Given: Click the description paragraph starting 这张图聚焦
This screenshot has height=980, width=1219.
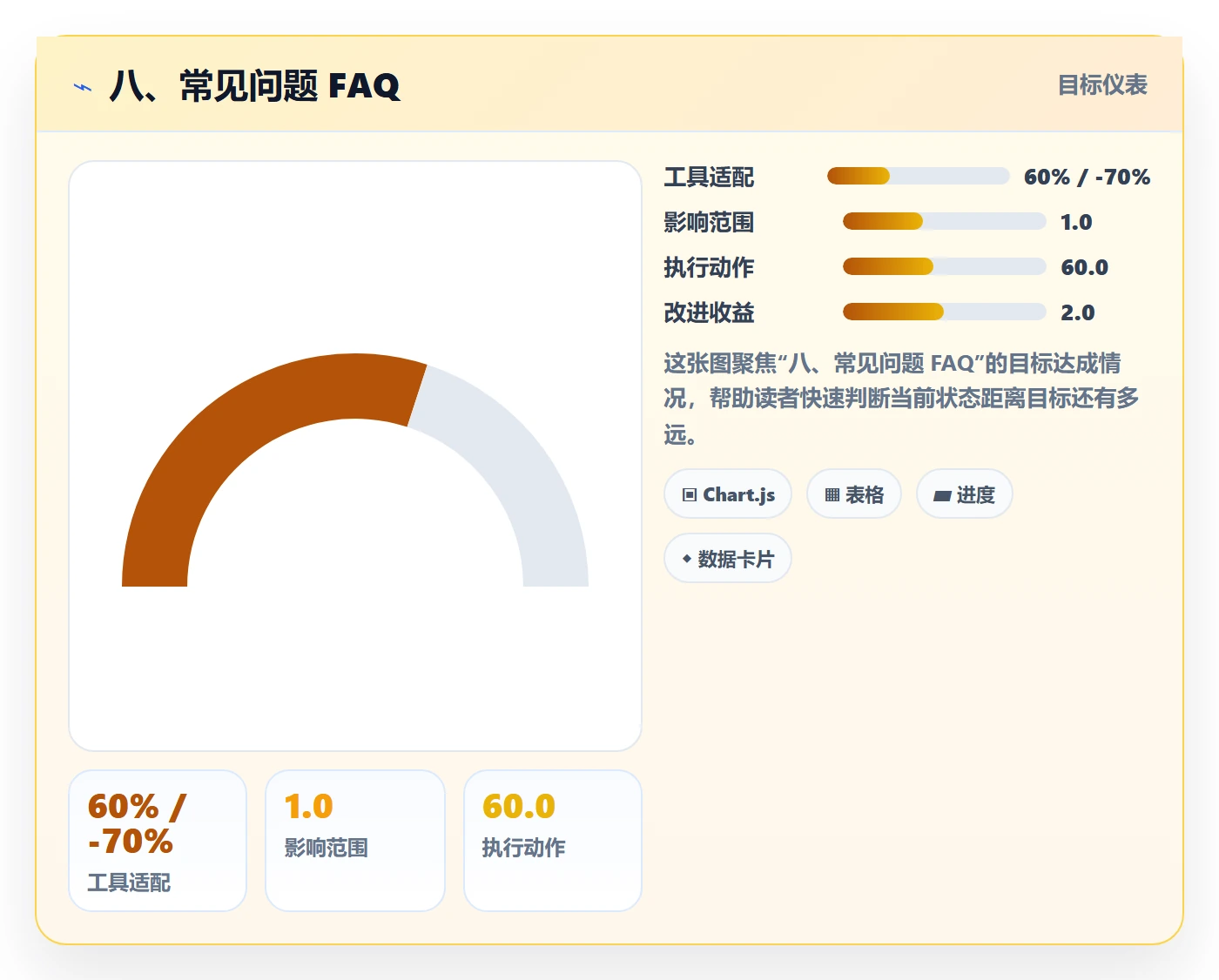Looking at the screenshot, I should coord(901,399).
